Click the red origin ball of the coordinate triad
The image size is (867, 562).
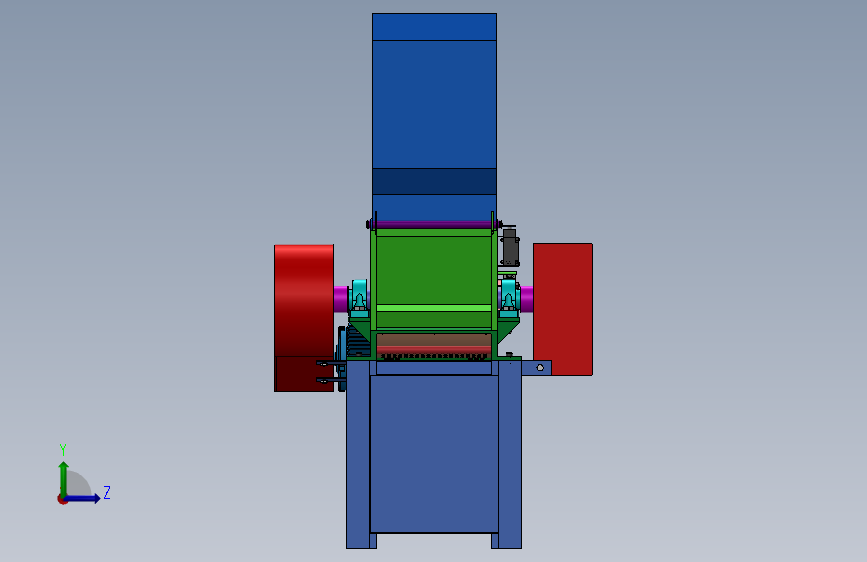62,499
